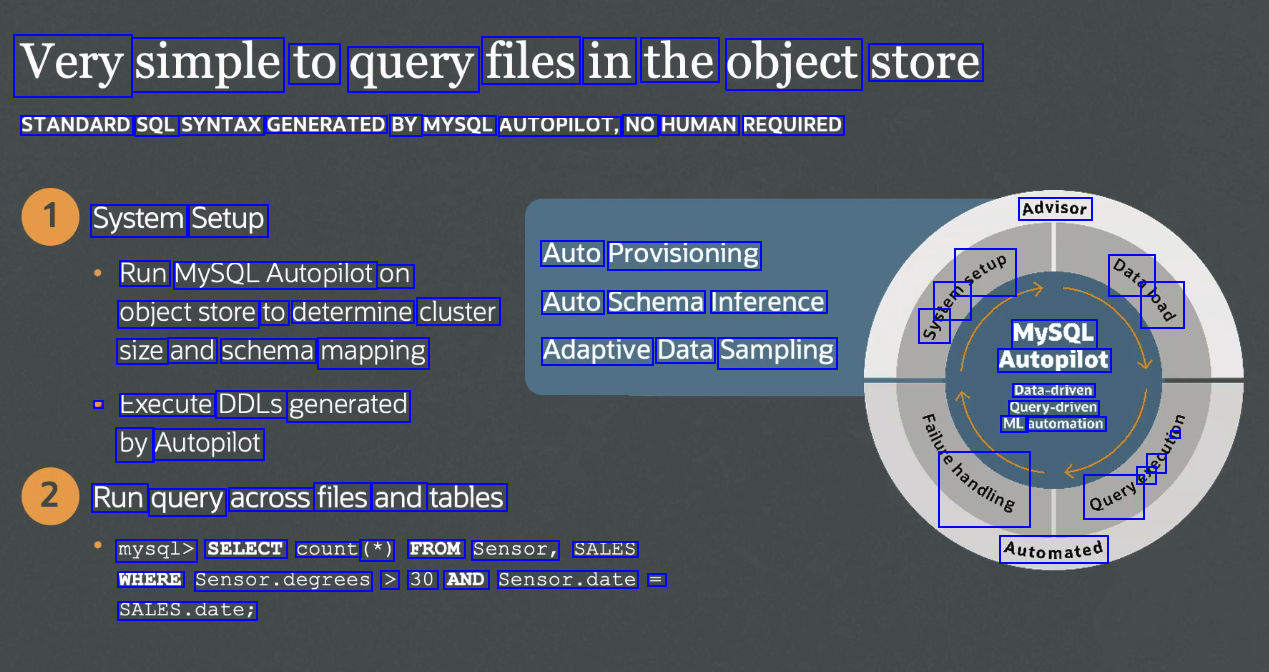The width and height of the screenshot is (1269, 672).
Task: Select the Failure handling wheel segment
Action: tap(967, 466)
